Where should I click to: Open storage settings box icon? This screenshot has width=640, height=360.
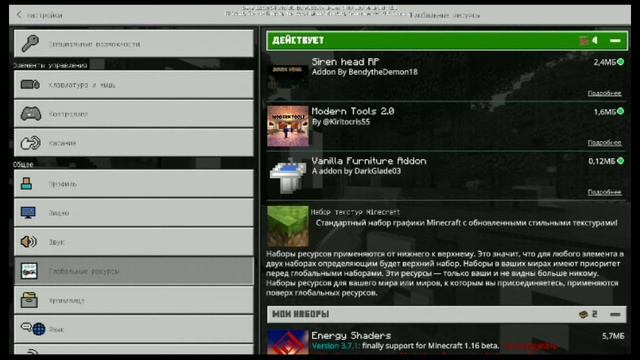29,300
